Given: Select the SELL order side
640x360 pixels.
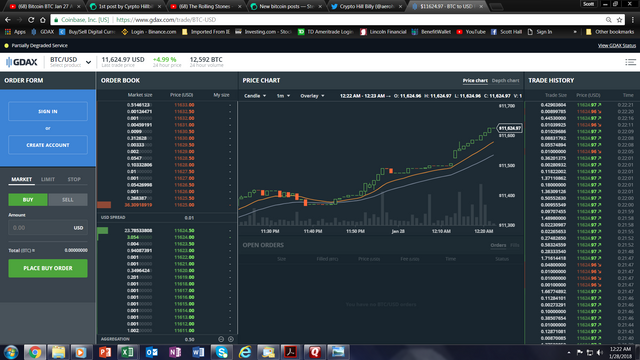Looking at the screenshot, I should [68, 200].
